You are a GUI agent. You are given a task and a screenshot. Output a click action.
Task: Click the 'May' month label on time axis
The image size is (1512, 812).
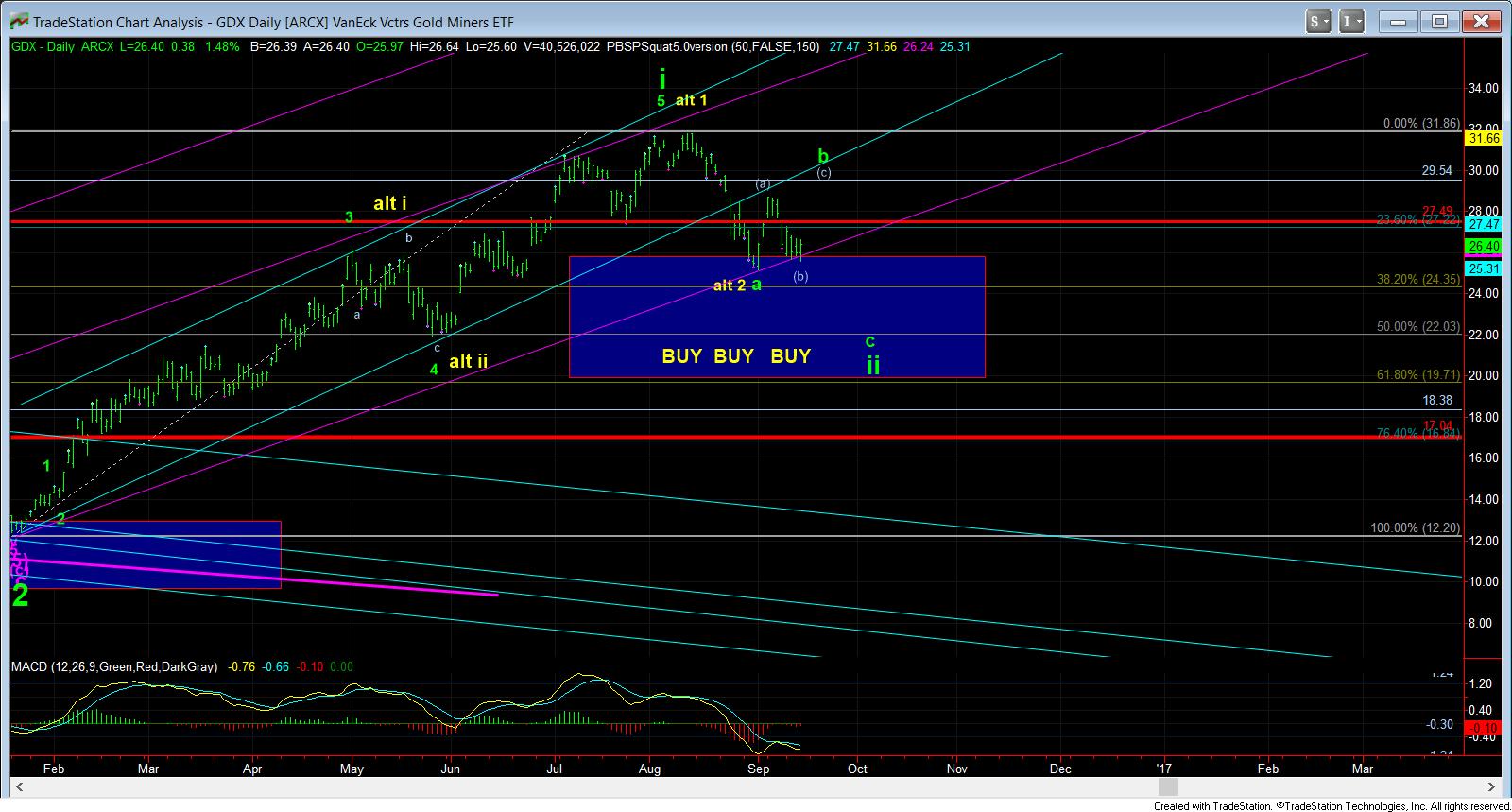tap(352, 769)
